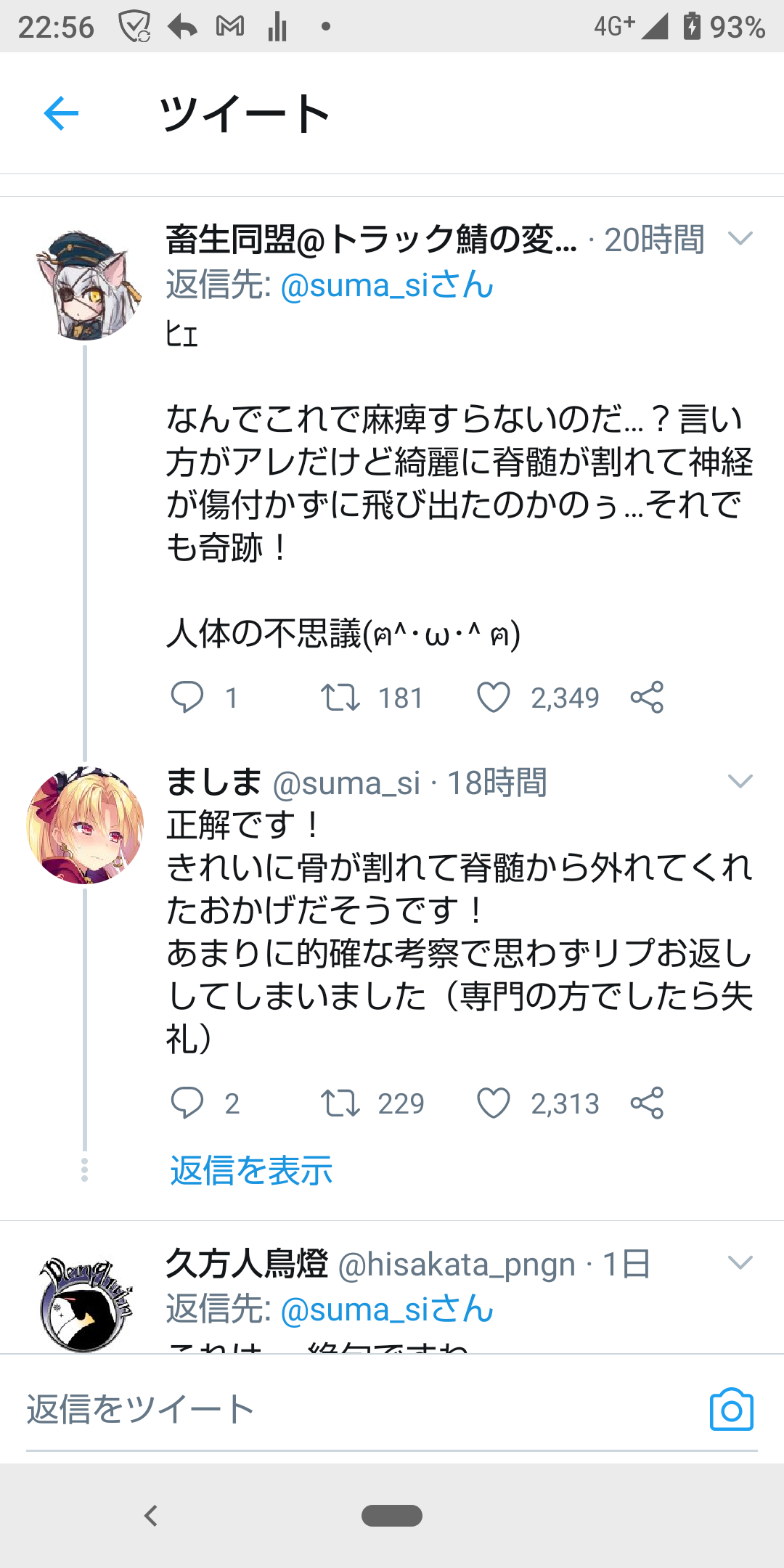Screen dimensions: 784x1568
Task: Retweet ましま's tweet with 229 retweets
Action: (340, 1103)
